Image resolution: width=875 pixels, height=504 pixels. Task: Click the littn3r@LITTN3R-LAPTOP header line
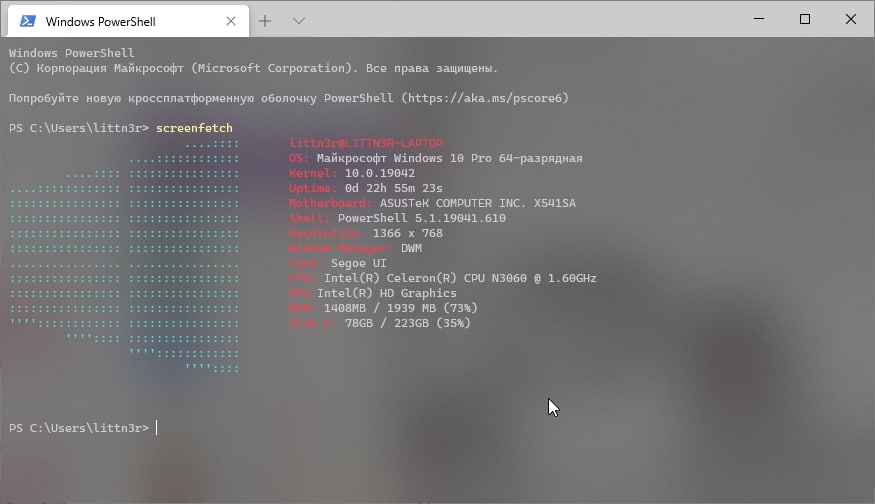point(366,143)
